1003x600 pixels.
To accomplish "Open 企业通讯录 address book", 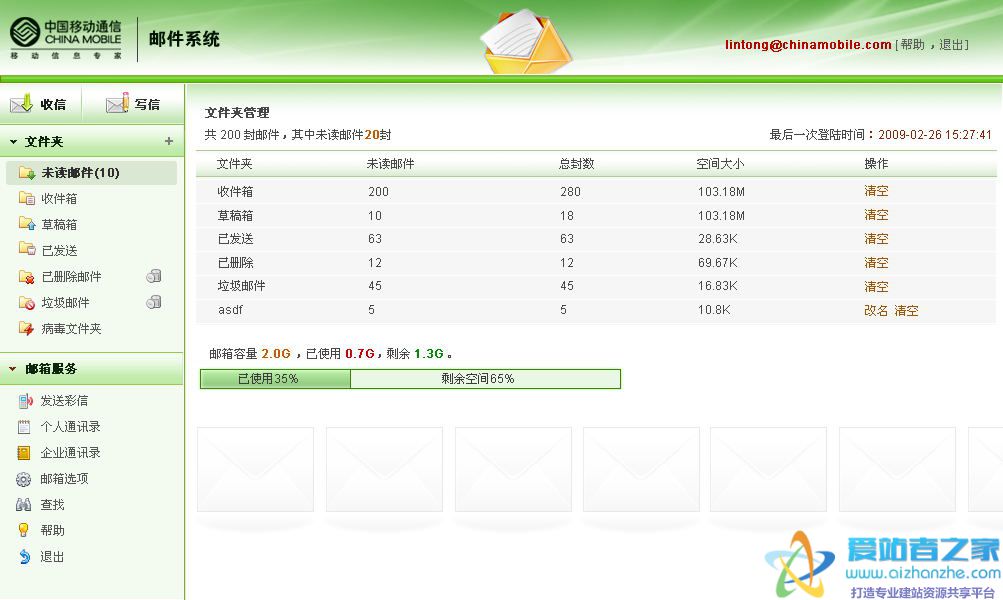I will tap(70, 453).
